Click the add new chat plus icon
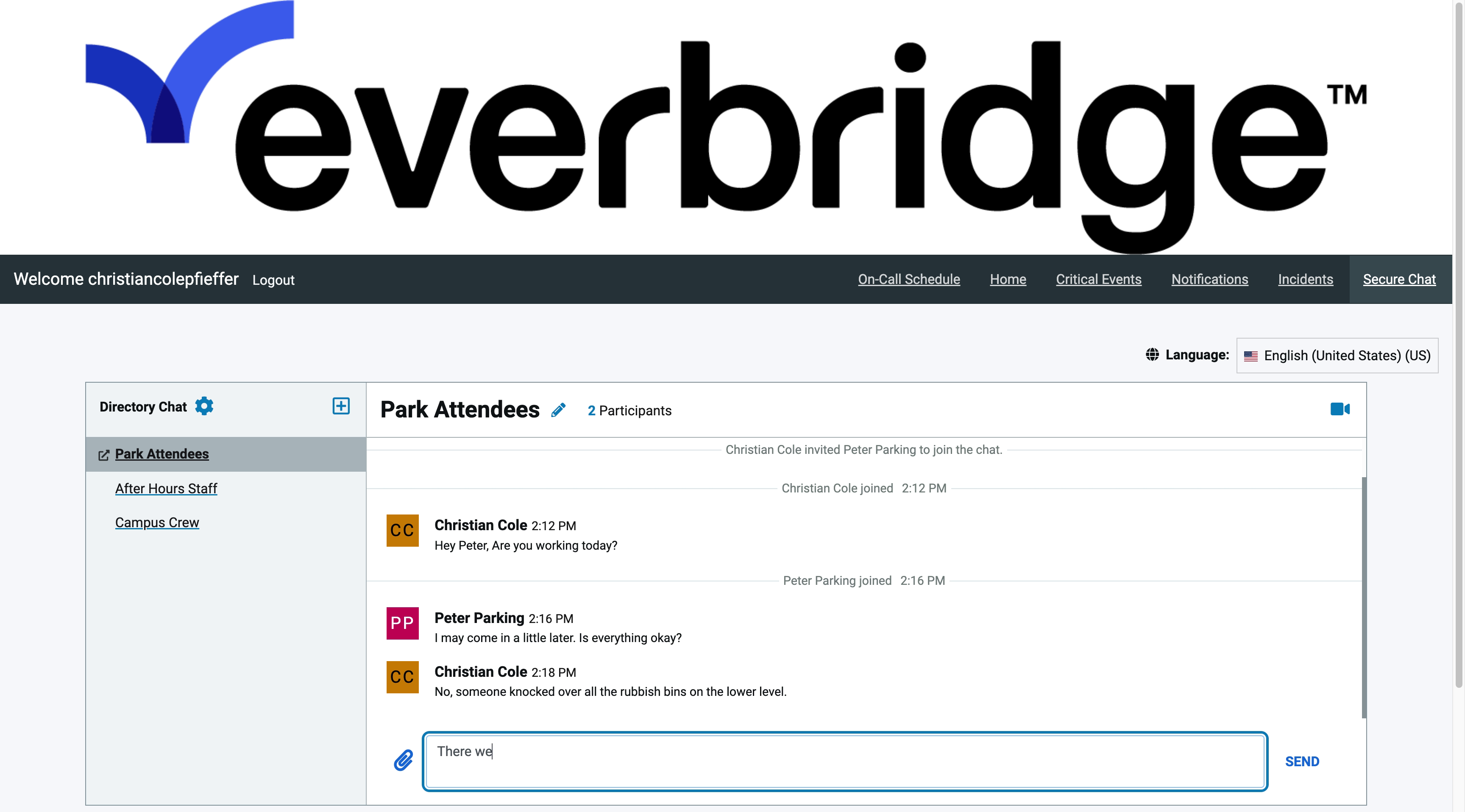Screen dimensions: 1465x812 [x=341, y=406]
